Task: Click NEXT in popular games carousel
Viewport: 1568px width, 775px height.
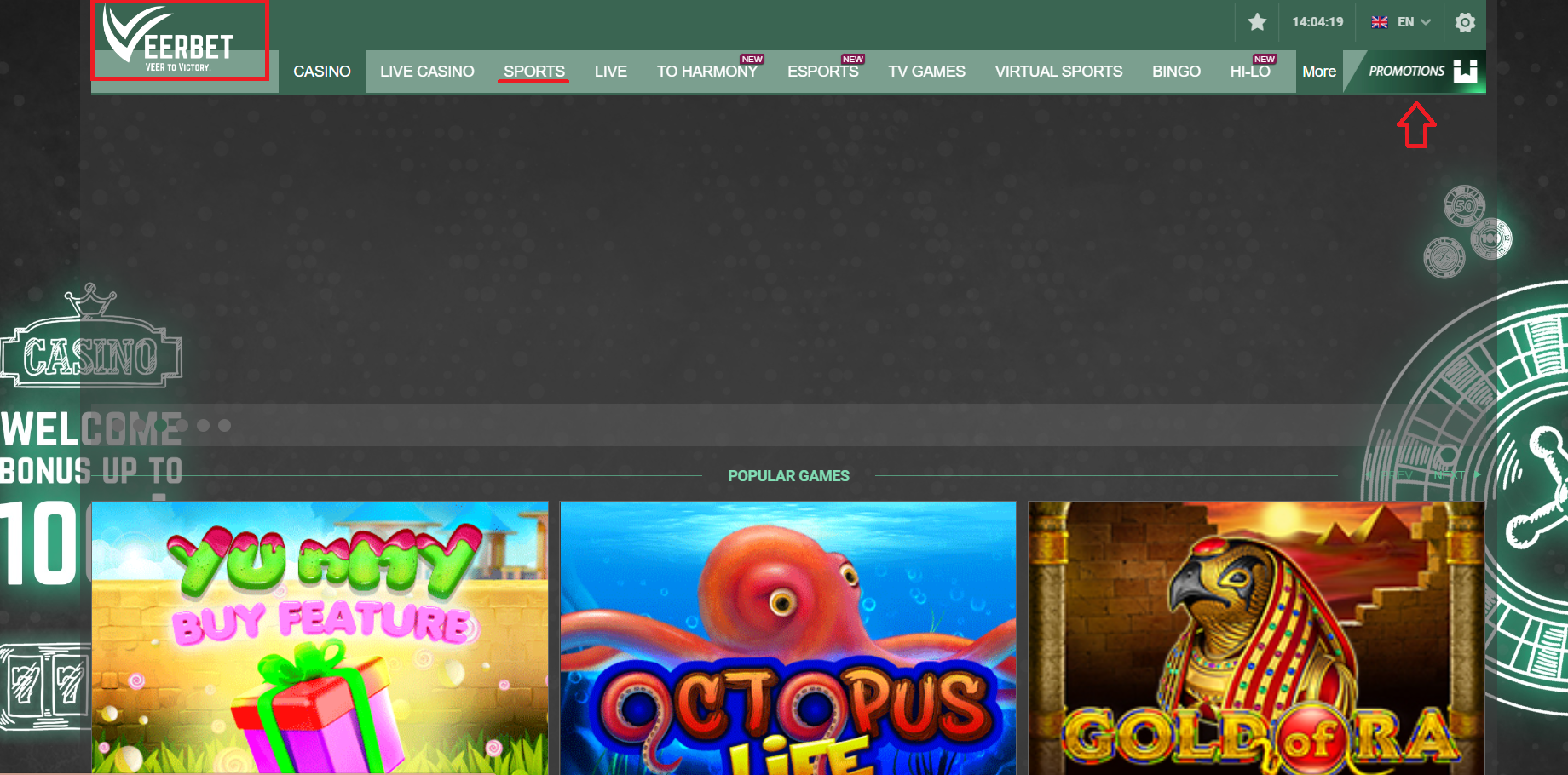Action: (x=1457, y=475)
